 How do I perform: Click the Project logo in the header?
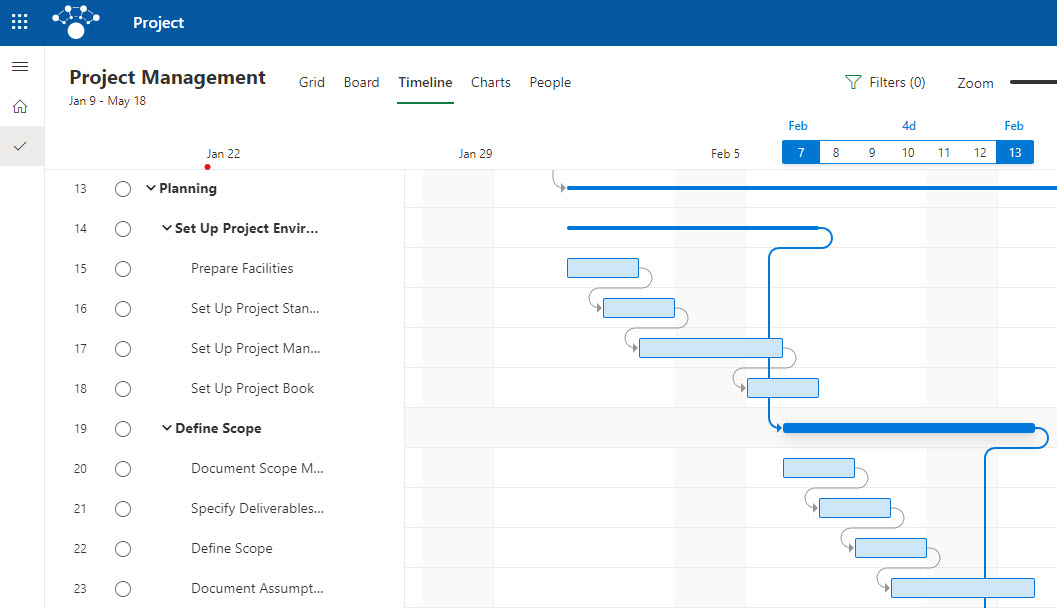coord(76,20)
